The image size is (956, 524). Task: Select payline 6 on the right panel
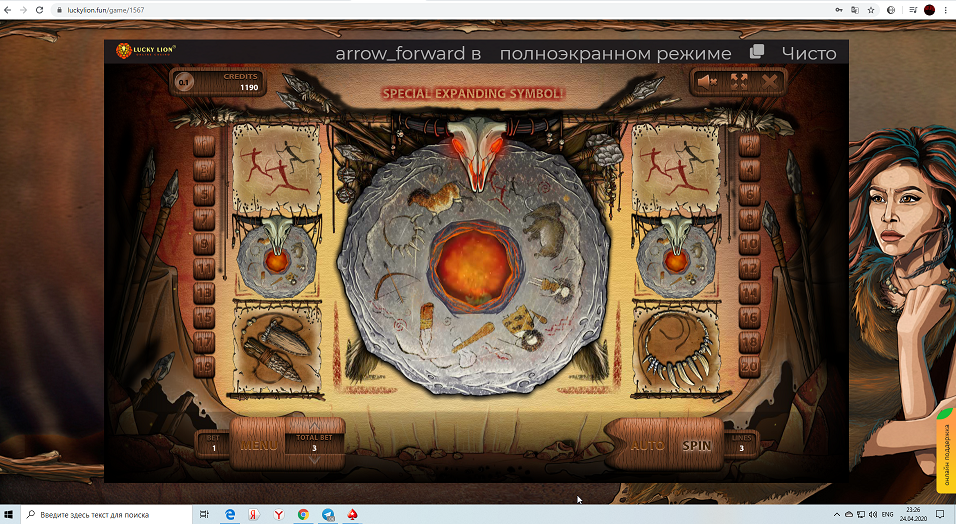coord(749,195)
